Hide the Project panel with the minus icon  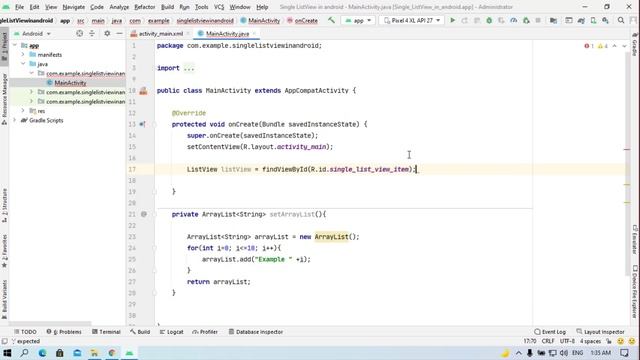119,33
